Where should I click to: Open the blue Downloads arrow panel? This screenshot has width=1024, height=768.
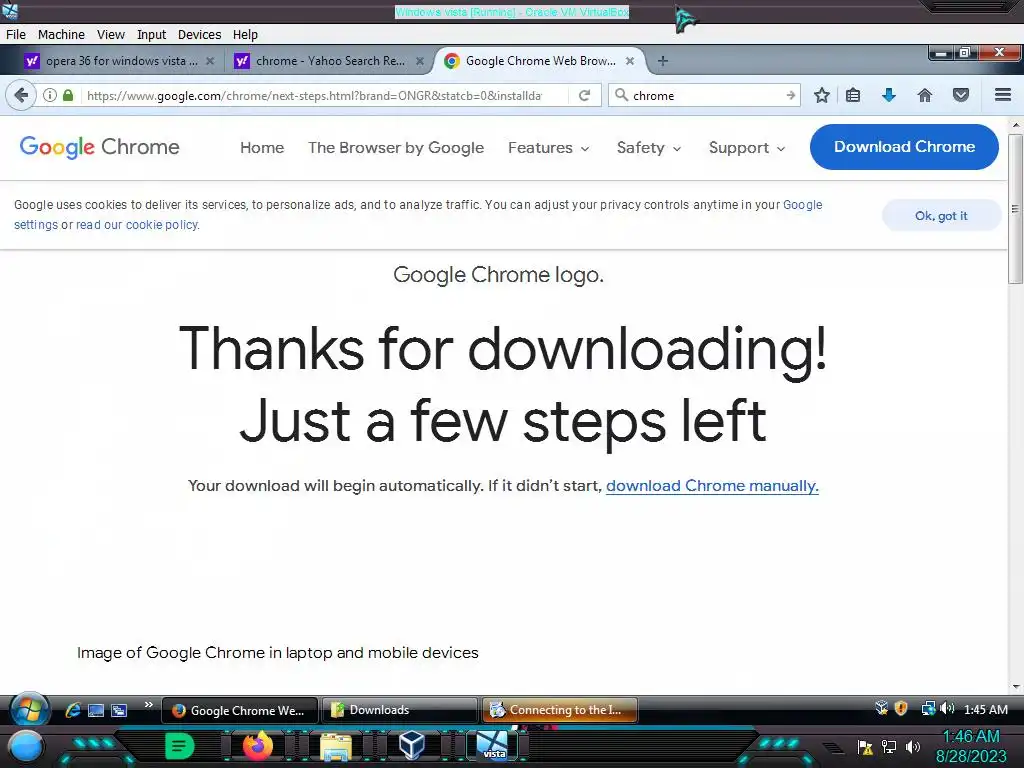pyautogui.click(x=888, y=95)
